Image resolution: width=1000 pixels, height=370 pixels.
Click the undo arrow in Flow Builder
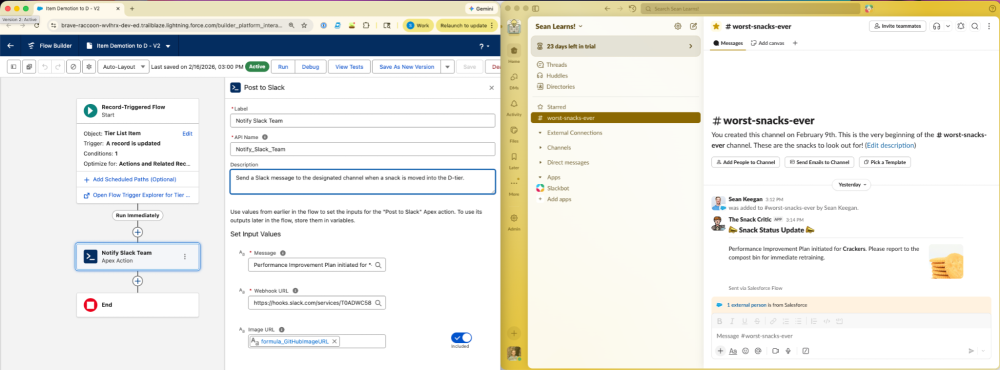click(x=44, y=66)
